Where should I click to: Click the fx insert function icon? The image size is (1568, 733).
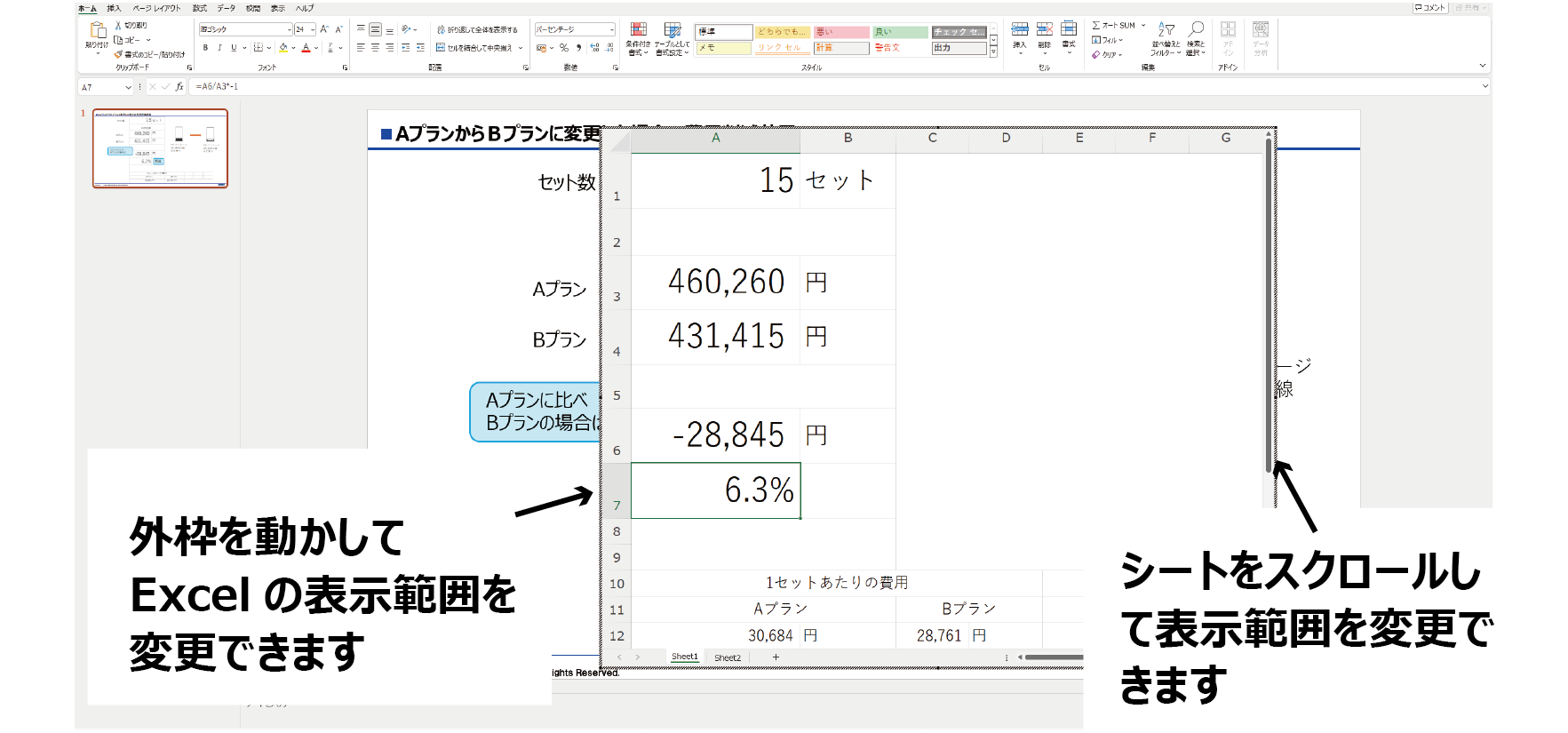coord(179,87)
